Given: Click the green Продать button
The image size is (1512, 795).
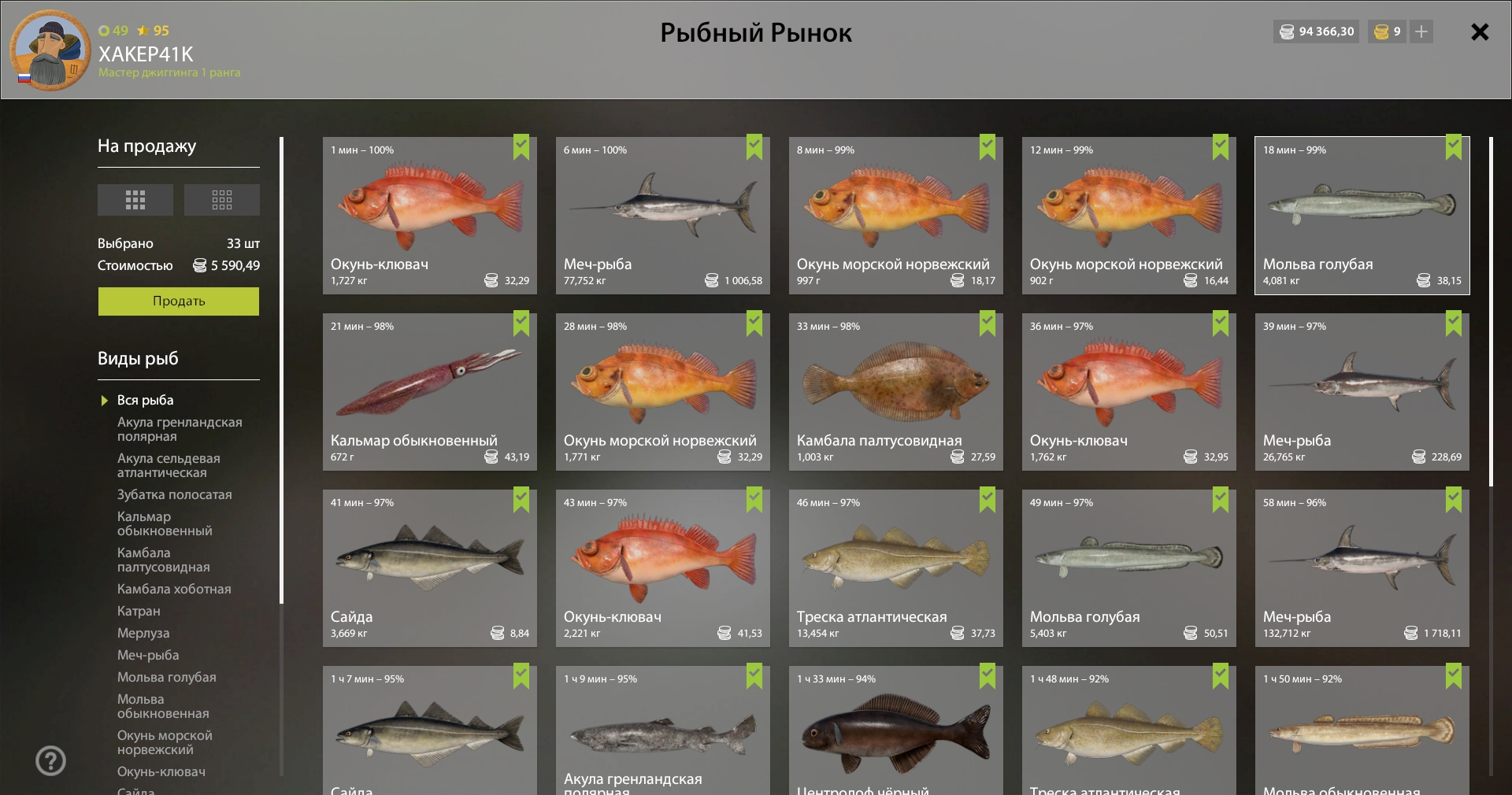Looking at the screenshot, I should [x=179, y=301].
